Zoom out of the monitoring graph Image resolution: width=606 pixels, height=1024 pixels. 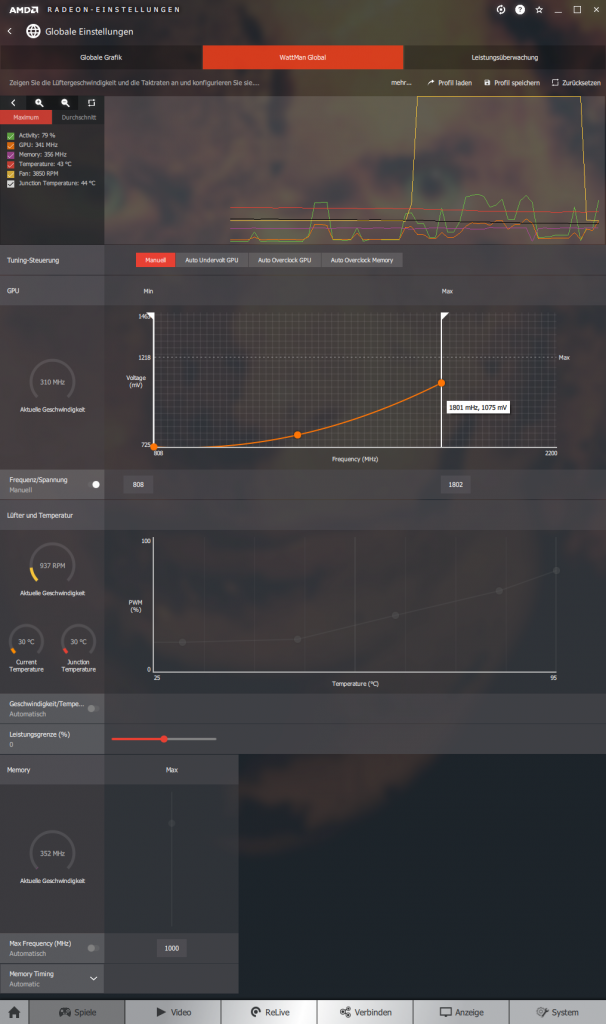point(65,103)
